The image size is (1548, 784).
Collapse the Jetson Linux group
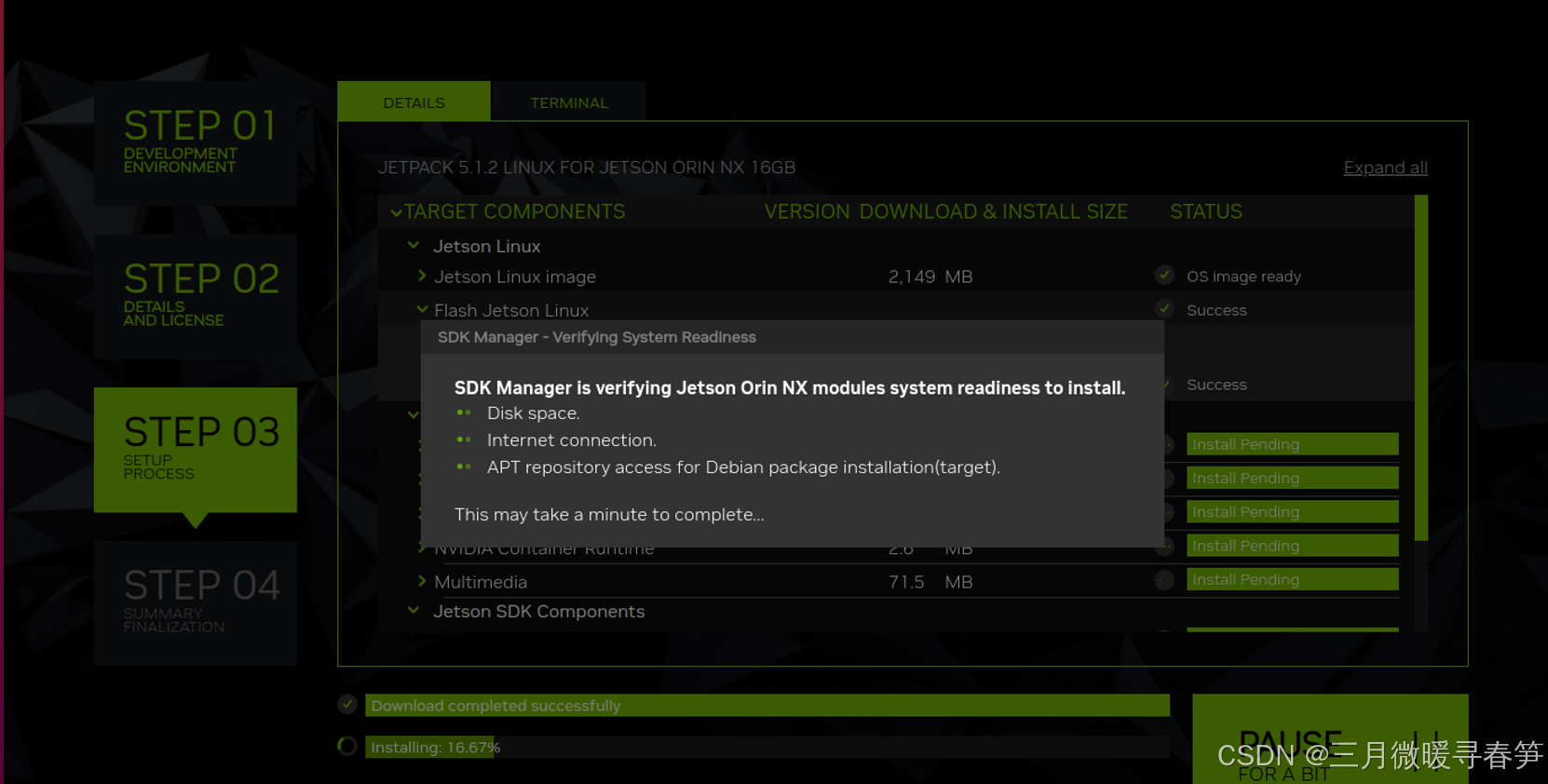click(x=414, y=246)
